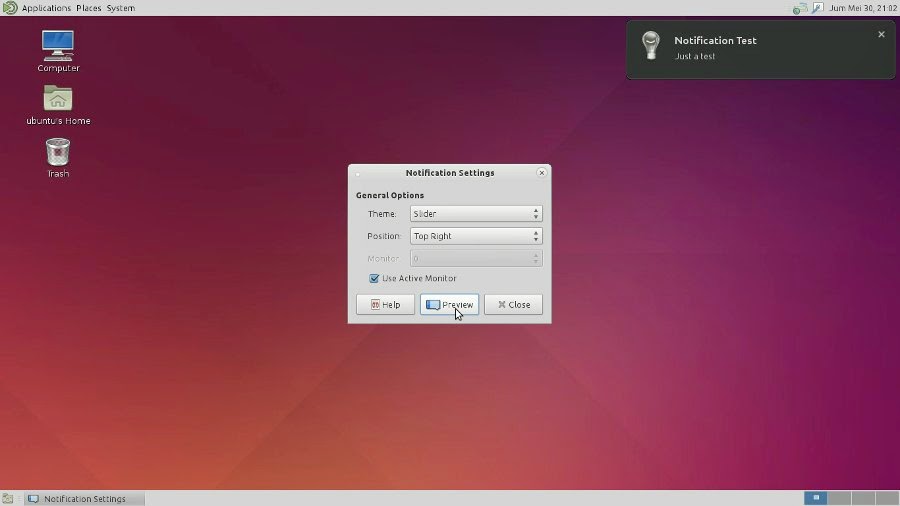Click the network icon in system tray

coord(800,8)
